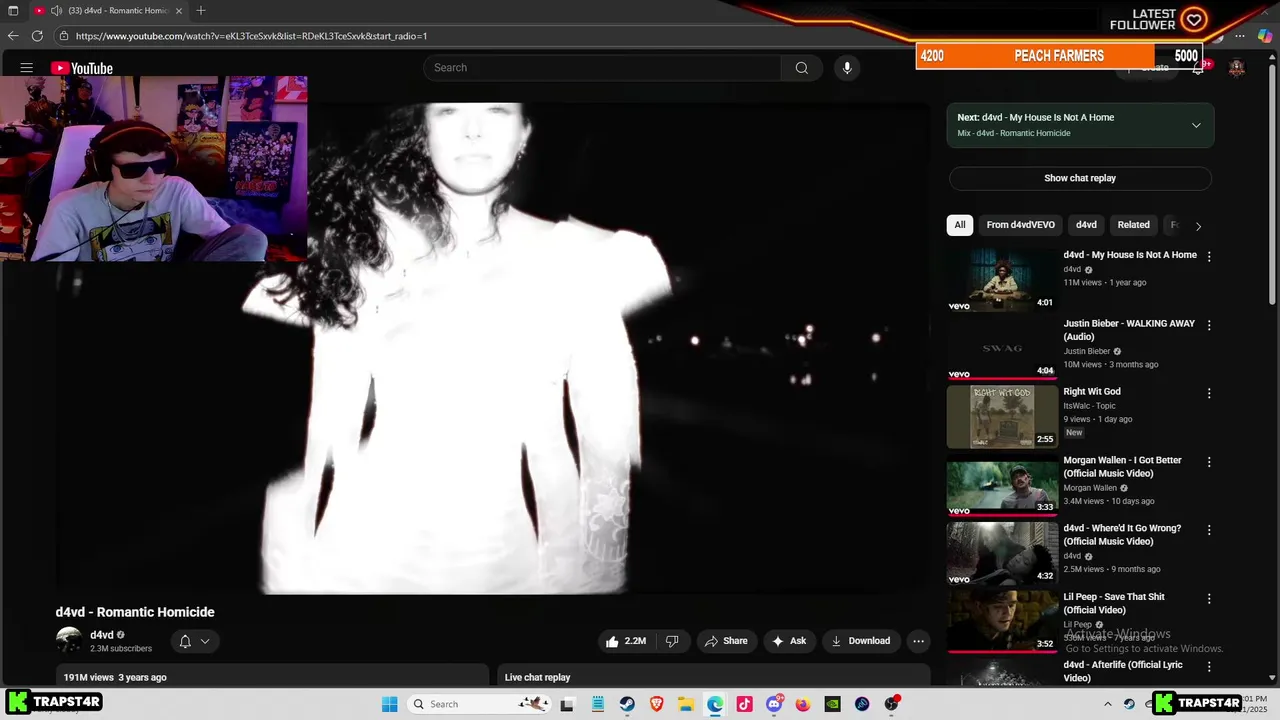Click the YouTube search input field
This screenshot has height=720, width=1280.
click(x=603, y=68)
